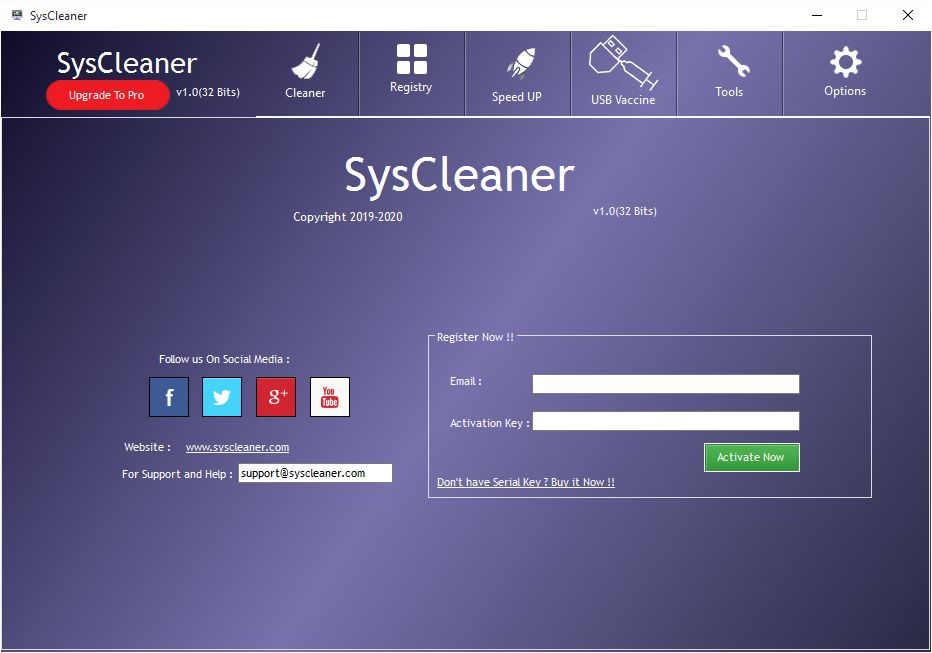Focus the Email input field

(666, 384)
